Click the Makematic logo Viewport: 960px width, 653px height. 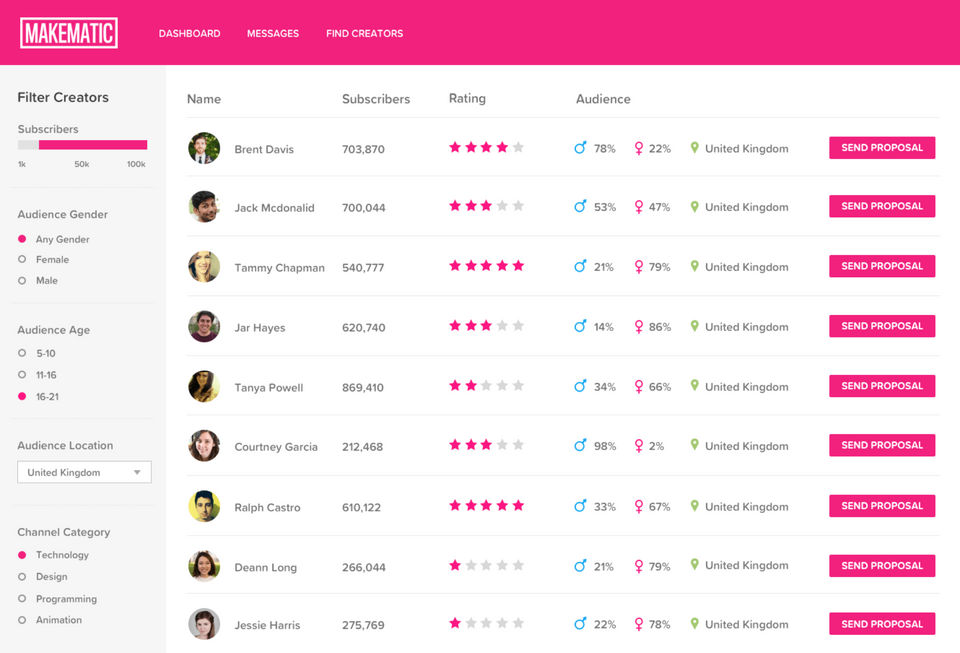[x=69, y=33]
